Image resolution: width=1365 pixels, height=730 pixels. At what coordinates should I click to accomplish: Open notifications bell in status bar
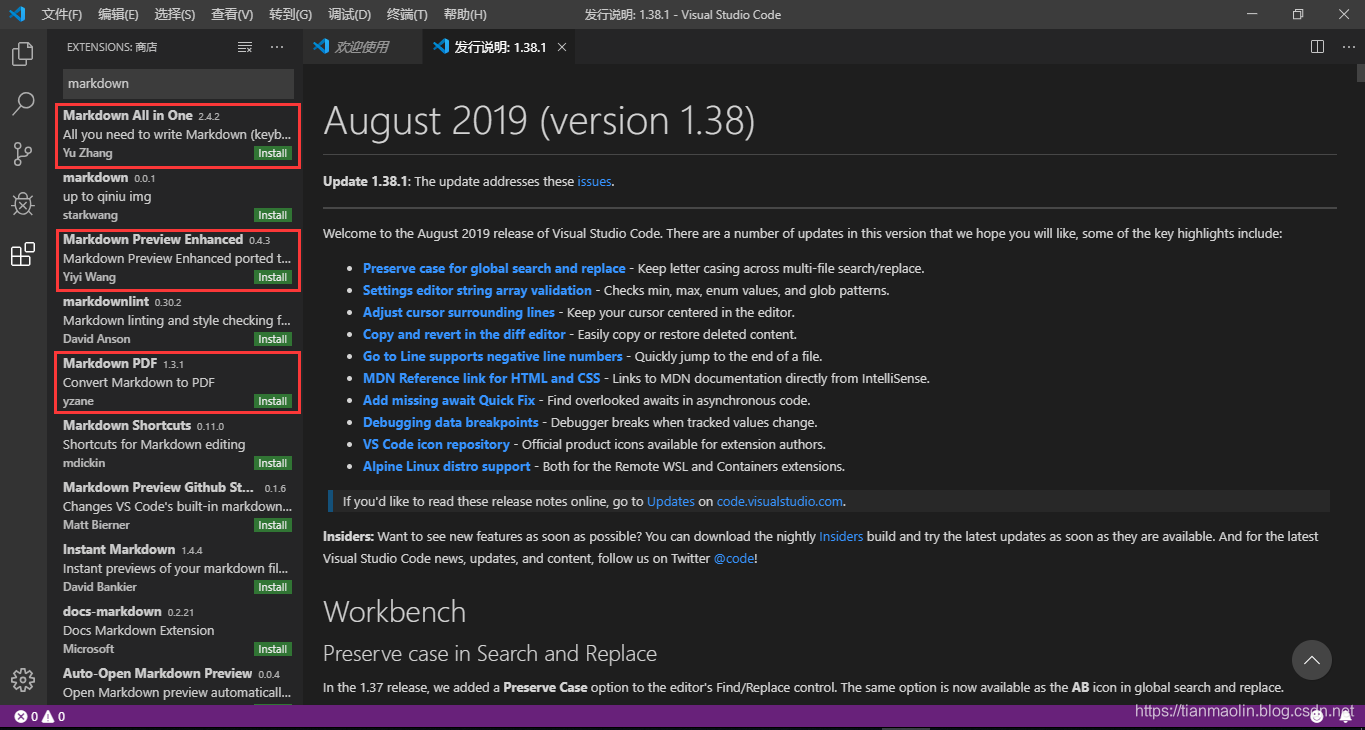[1346, 716]
